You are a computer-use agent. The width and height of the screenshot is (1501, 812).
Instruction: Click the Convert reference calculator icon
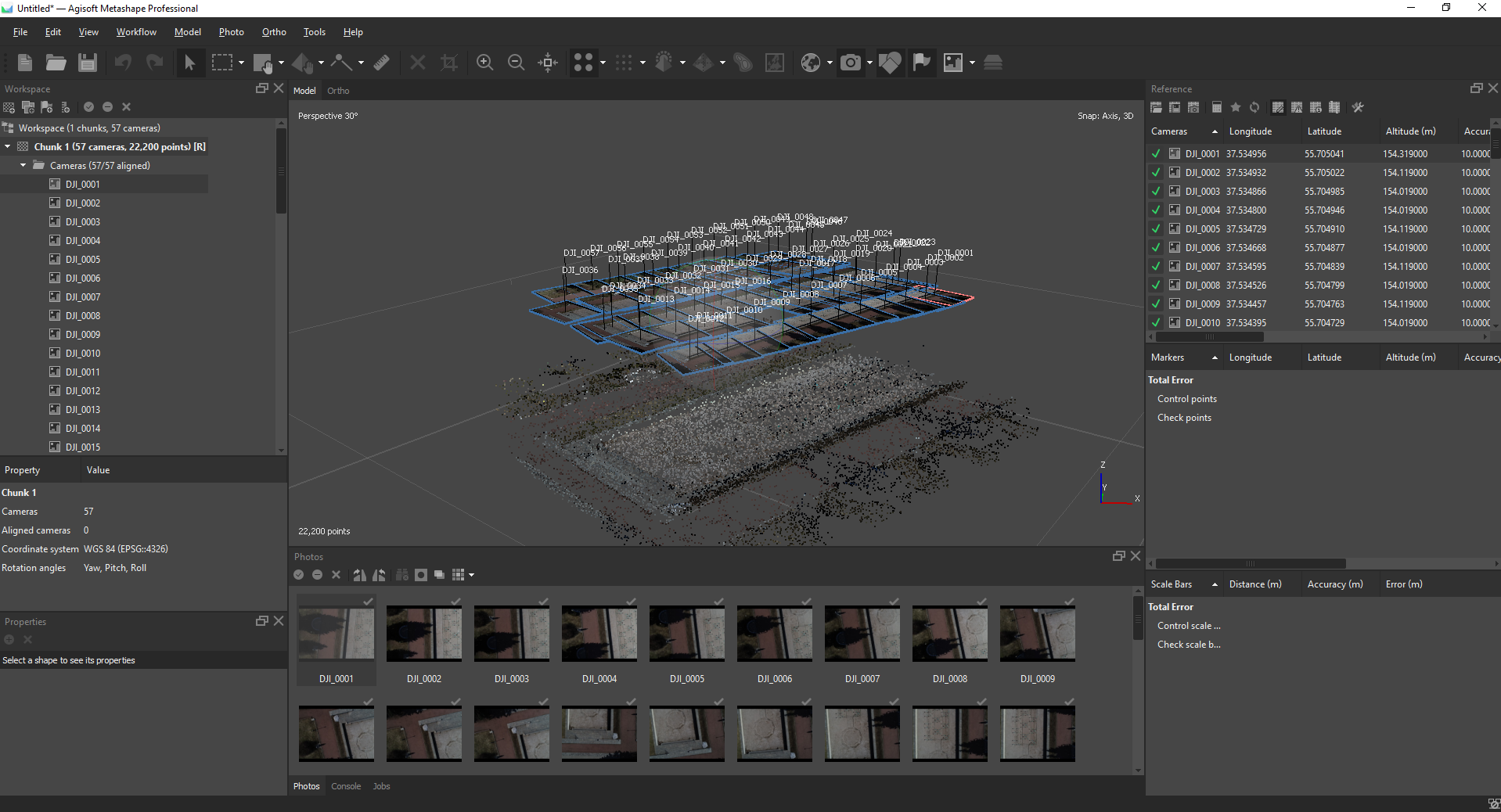[1217, 107]
